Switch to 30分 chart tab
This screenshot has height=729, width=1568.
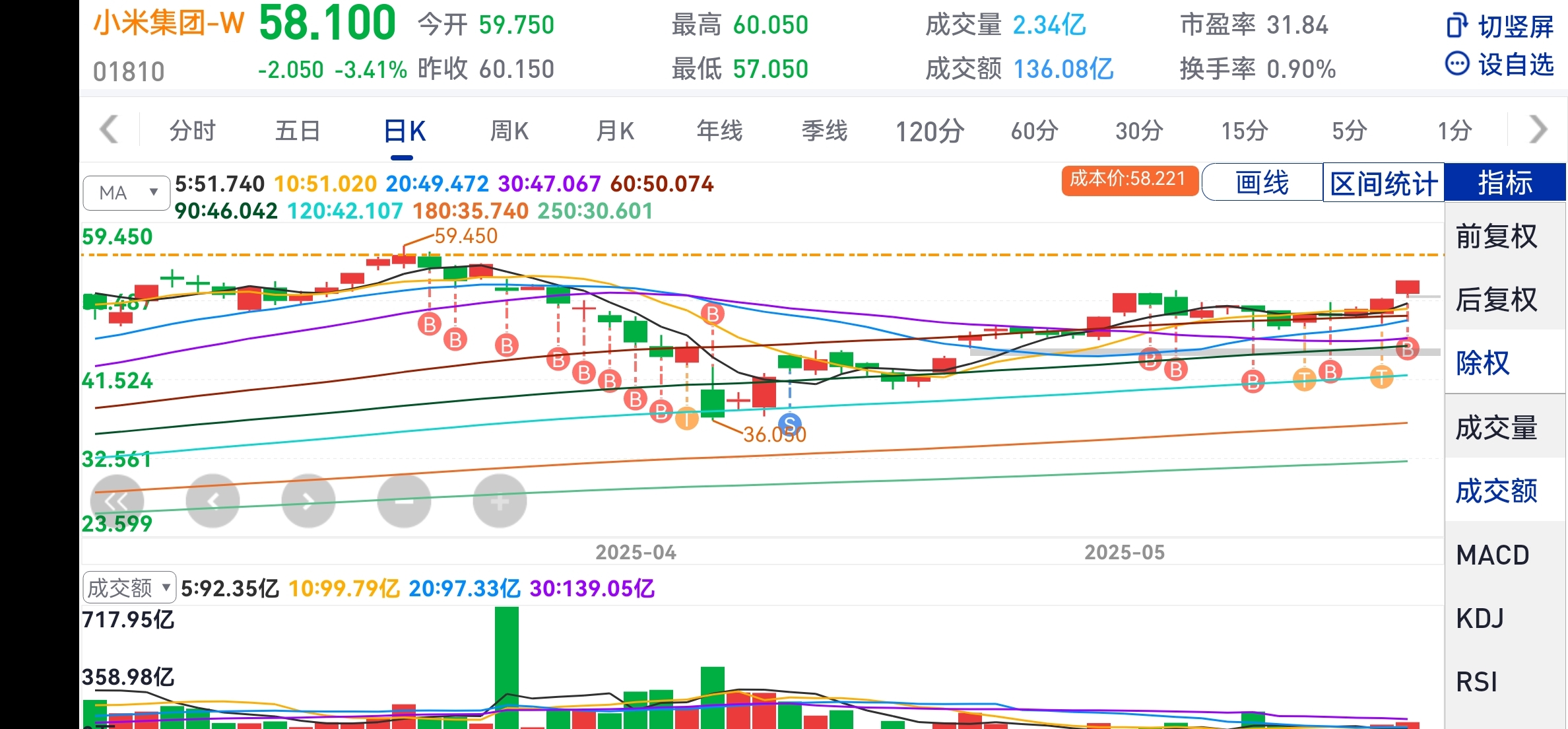[x=1139, y=131]
